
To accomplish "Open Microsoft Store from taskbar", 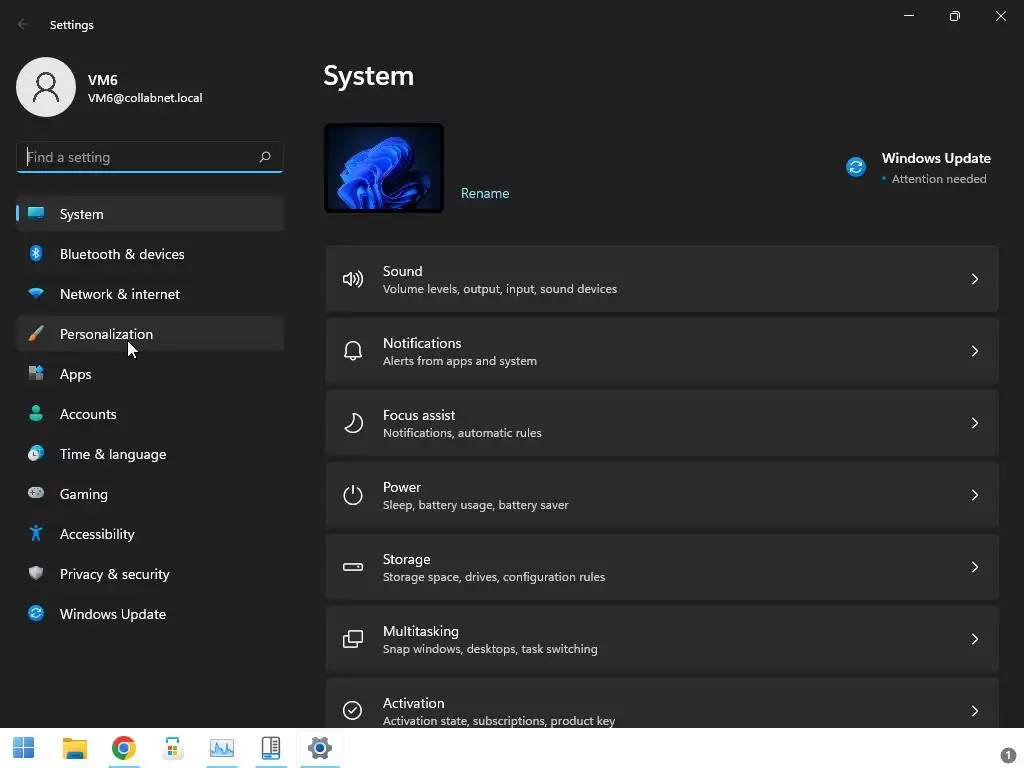I will [172, 748].
